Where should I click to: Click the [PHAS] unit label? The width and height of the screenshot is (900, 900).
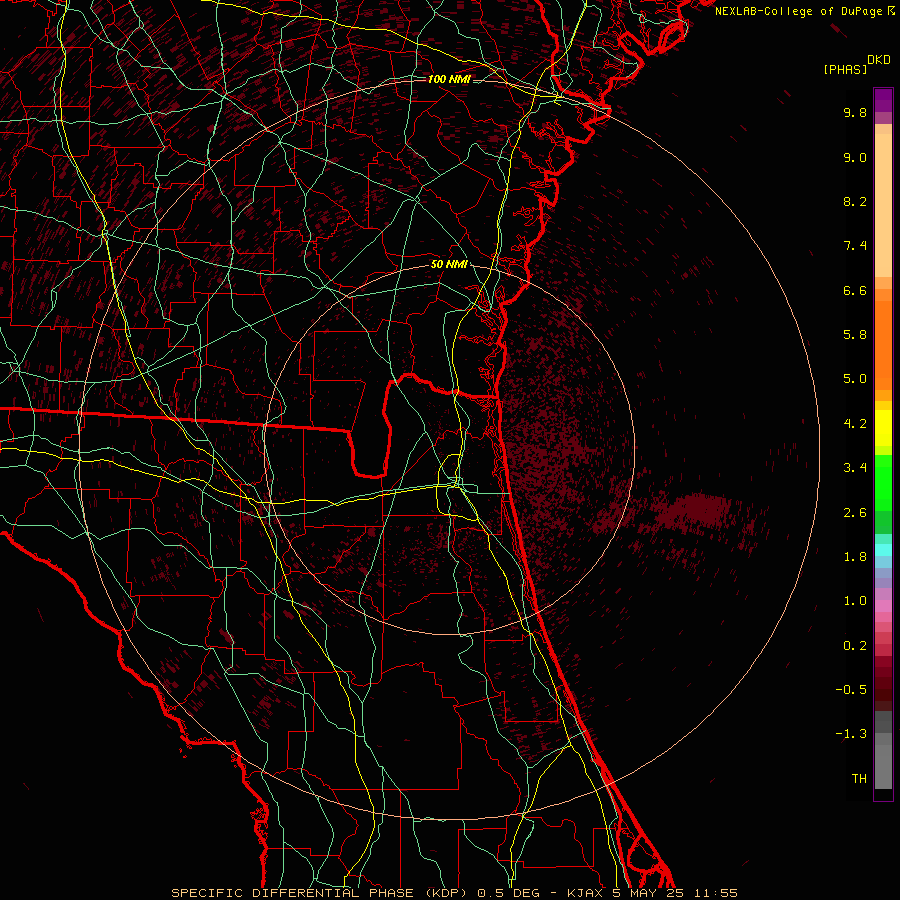click(x=845, y=70)
